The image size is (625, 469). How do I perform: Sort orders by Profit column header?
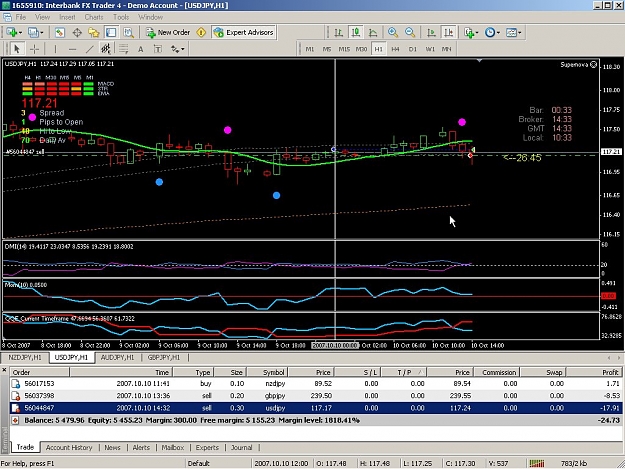593,373
